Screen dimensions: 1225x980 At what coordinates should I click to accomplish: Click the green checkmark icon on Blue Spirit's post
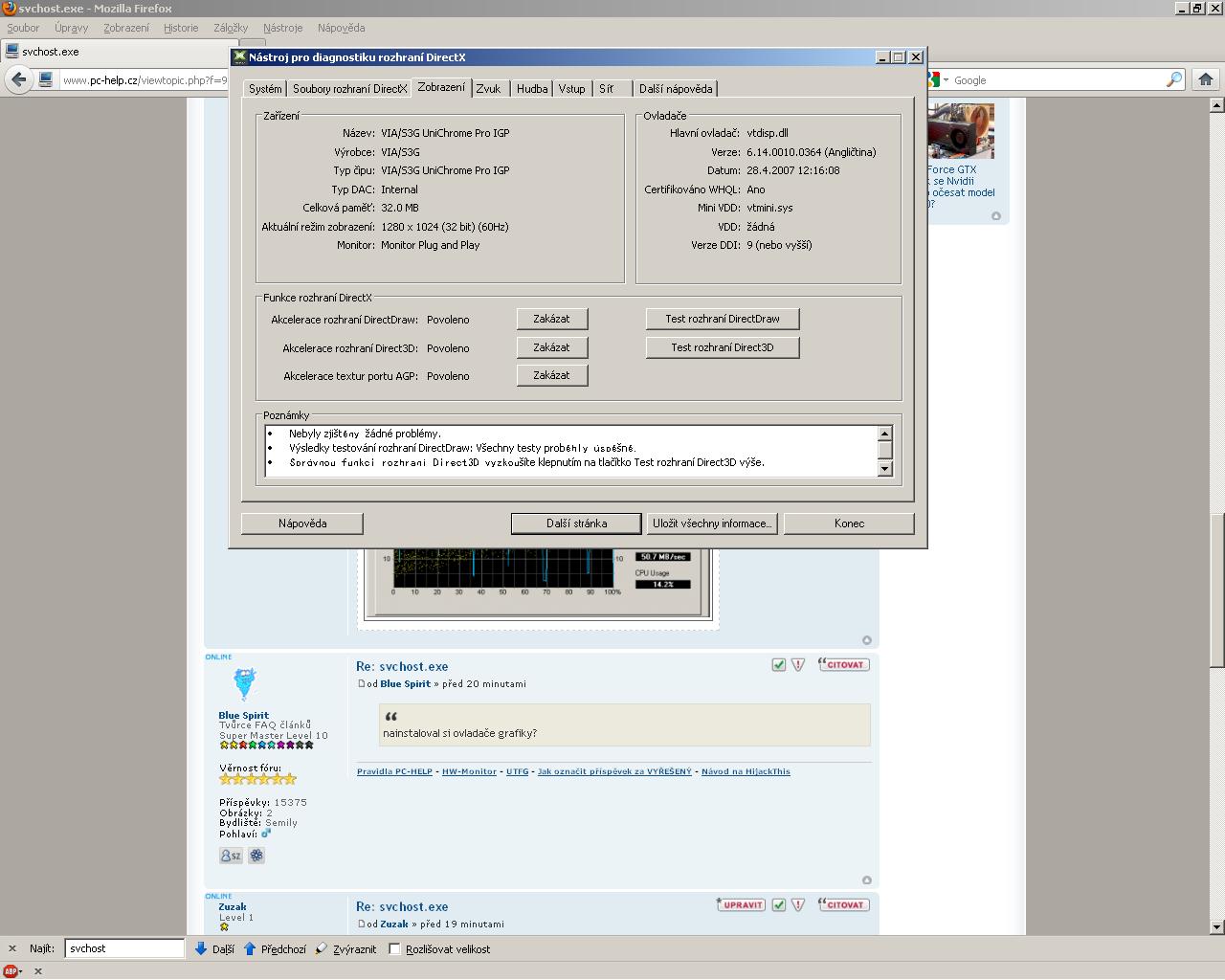779,664
